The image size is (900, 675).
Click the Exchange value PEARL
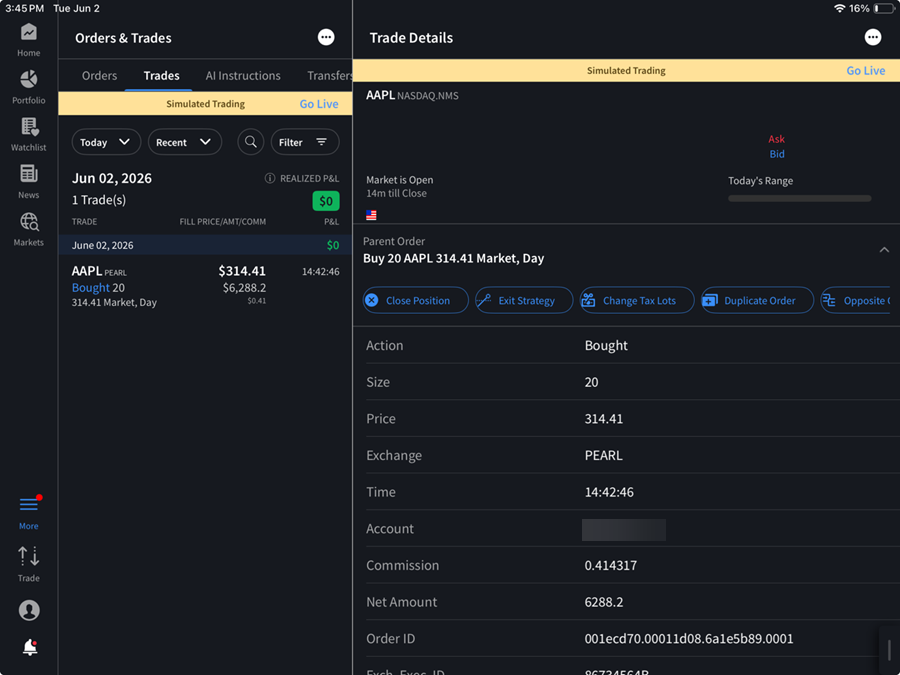(x=603, y=455)
